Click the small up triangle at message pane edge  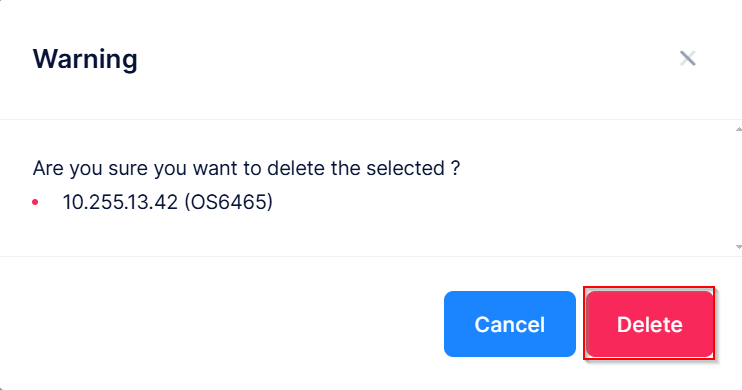(739, 129)
